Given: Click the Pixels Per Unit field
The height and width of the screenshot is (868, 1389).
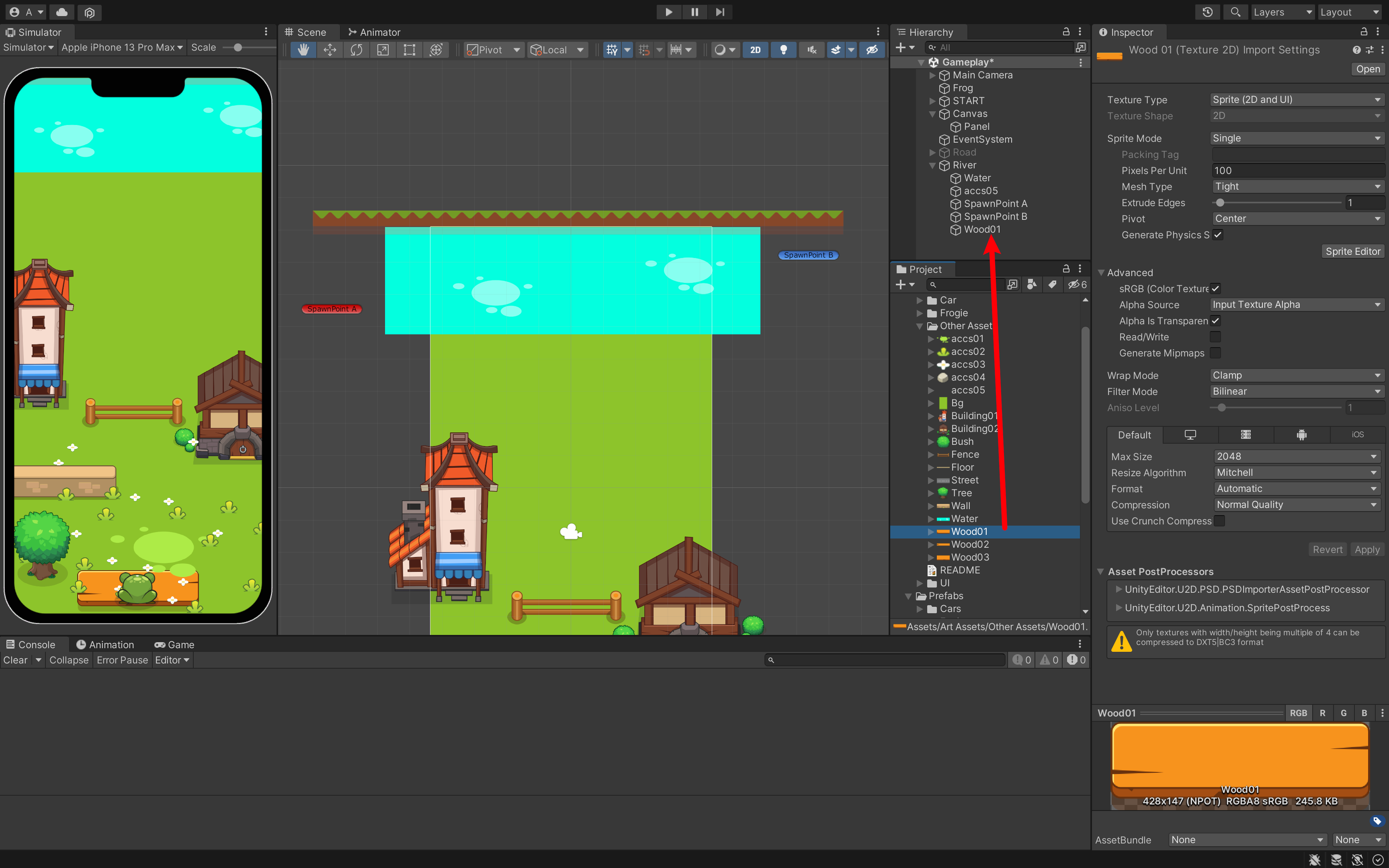Looking at the screenshot, I should [x=1298, y=170].
